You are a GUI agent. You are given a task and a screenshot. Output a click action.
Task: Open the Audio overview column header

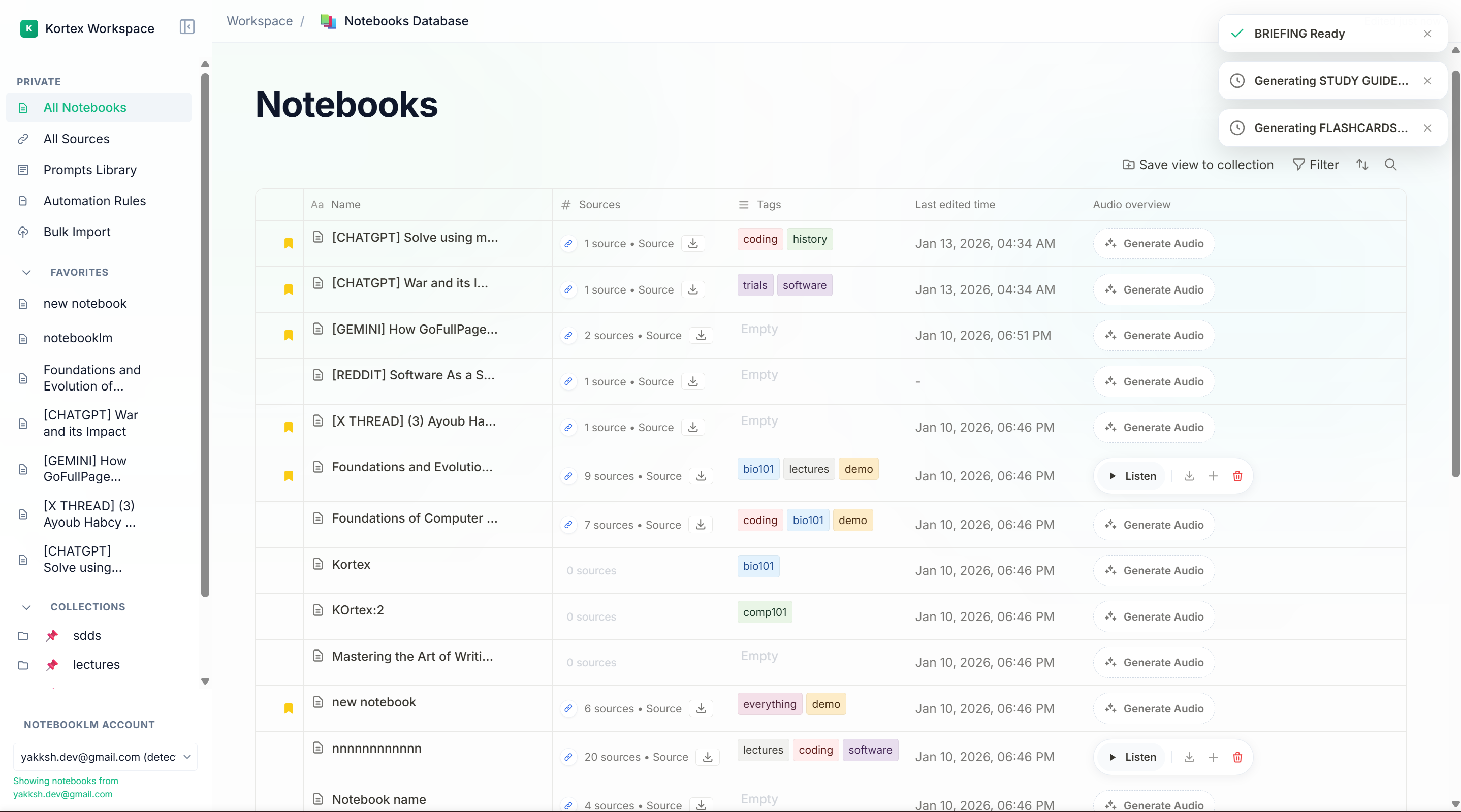click(1246, 204)
